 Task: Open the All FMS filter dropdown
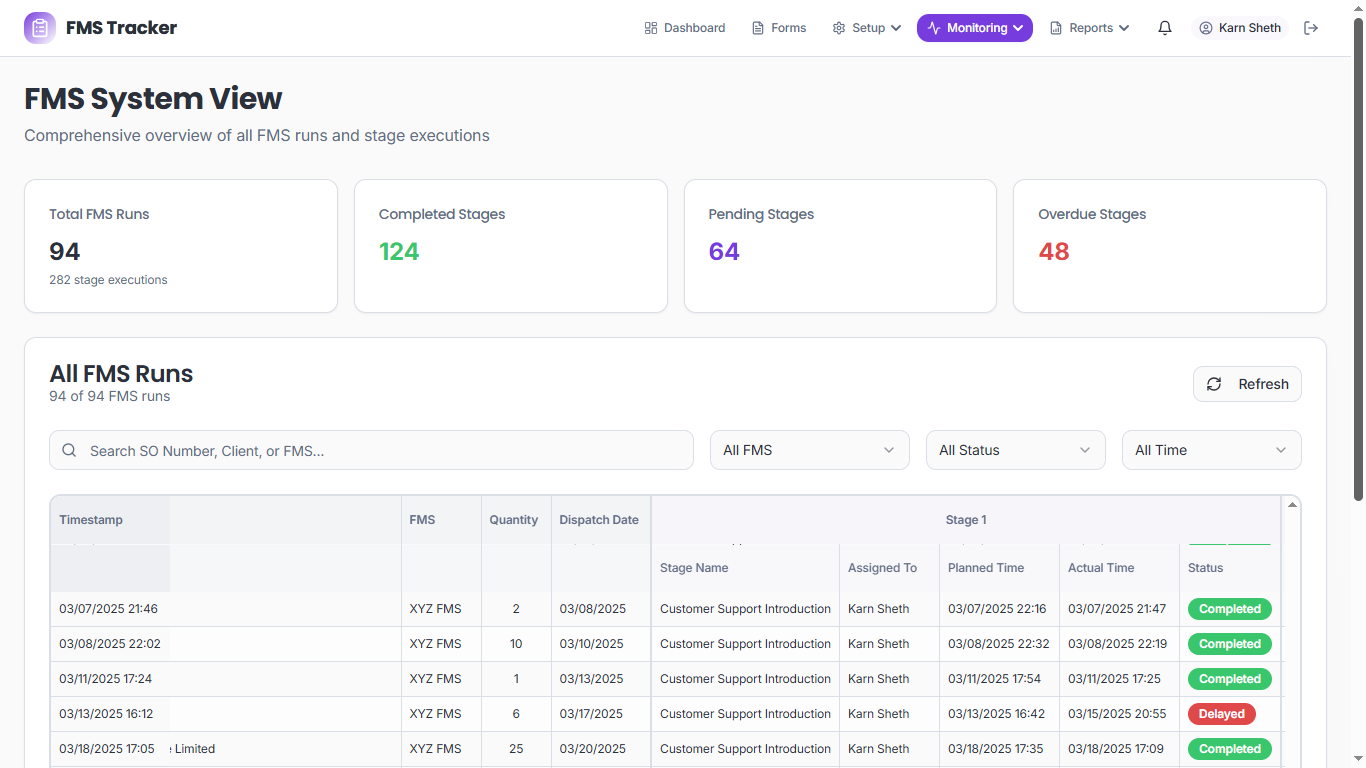[x=810, y=450]
